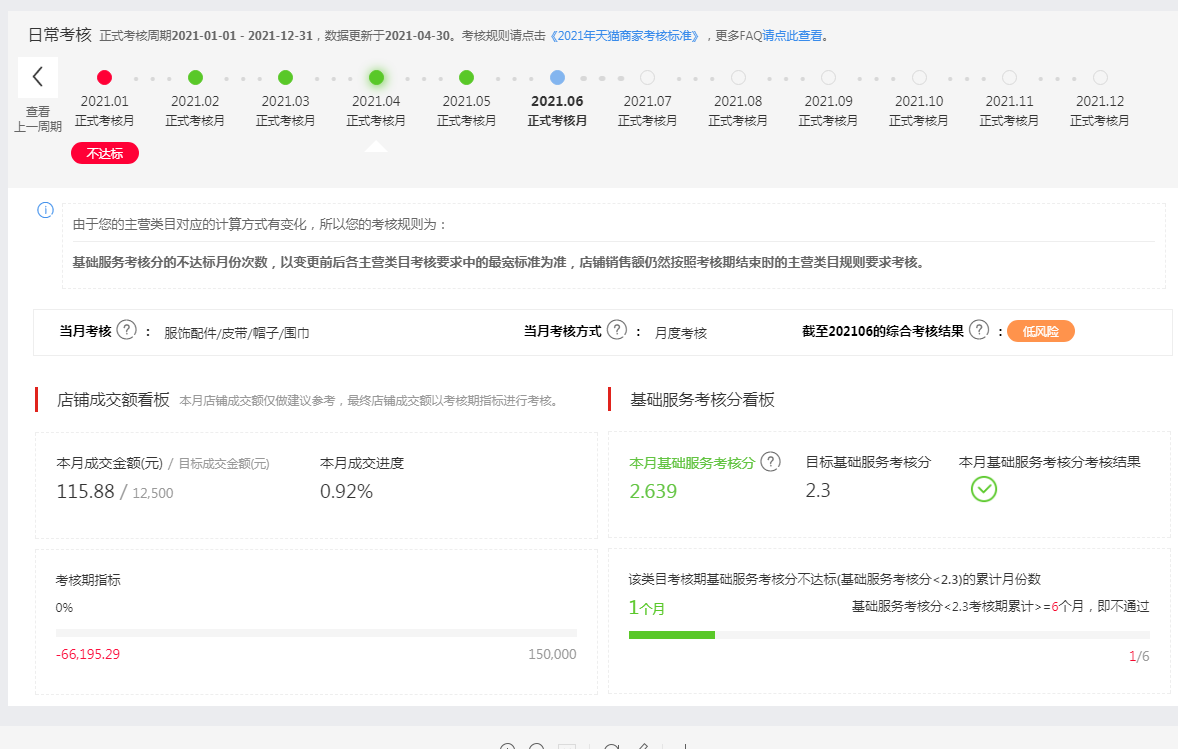The height and width of the screenshot is (749, 1178).
Task: Click the 2021.04 正式考核月 label
Action: [376, 110]
